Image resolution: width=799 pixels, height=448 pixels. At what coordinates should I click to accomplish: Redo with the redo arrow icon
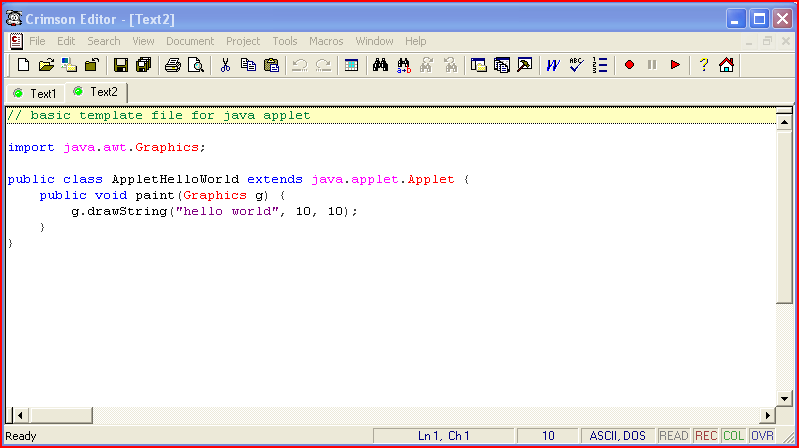coord(323,65)
